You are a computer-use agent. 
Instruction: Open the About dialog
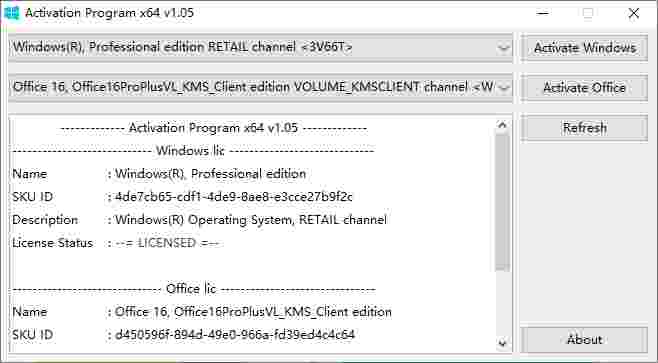tap(584, 339)
